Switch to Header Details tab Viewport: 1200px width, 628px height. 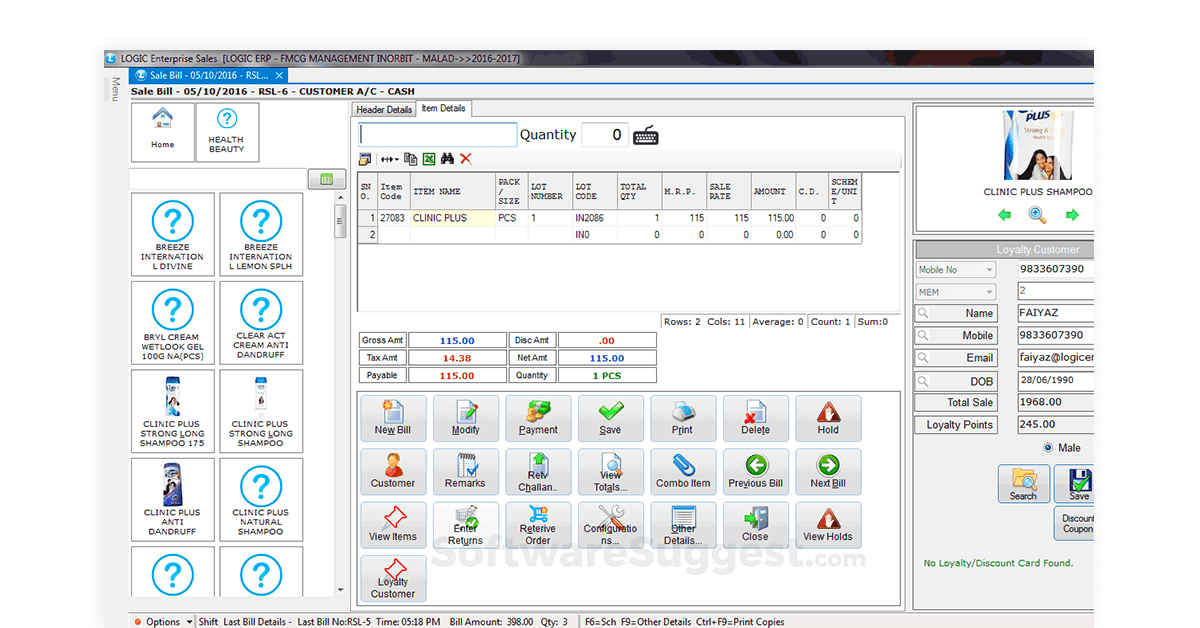(384, 109)
